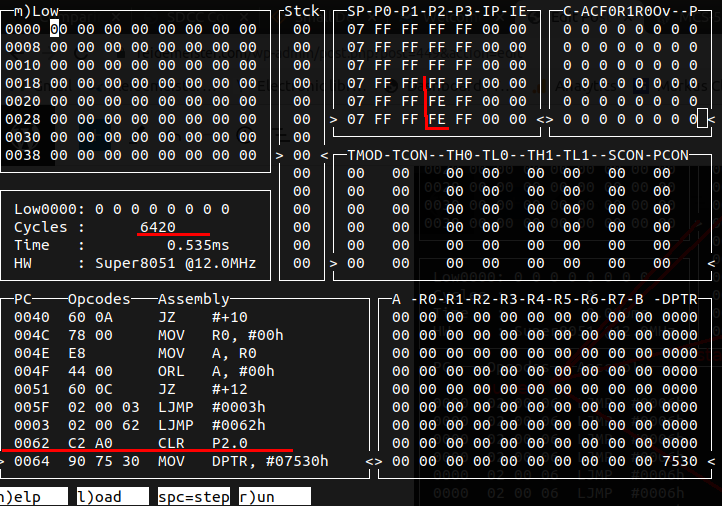Select the HW Super8051 @12.0MHz setting

[x=175, y=263]
